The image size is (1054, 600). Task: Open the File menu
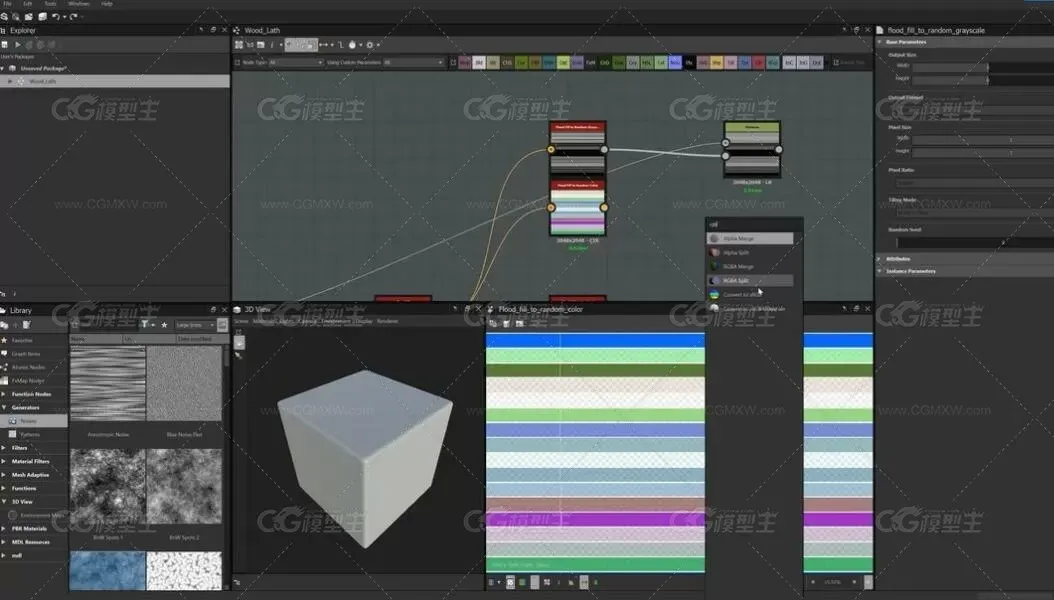7,3
